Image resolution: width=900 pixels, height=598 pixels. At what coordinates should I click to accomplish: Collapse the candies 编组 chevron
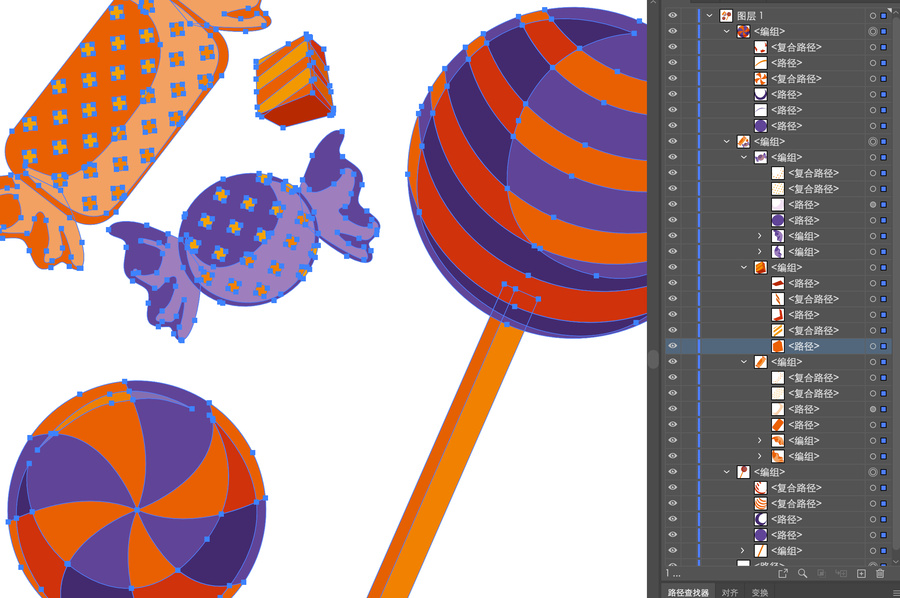click(727, 141)
